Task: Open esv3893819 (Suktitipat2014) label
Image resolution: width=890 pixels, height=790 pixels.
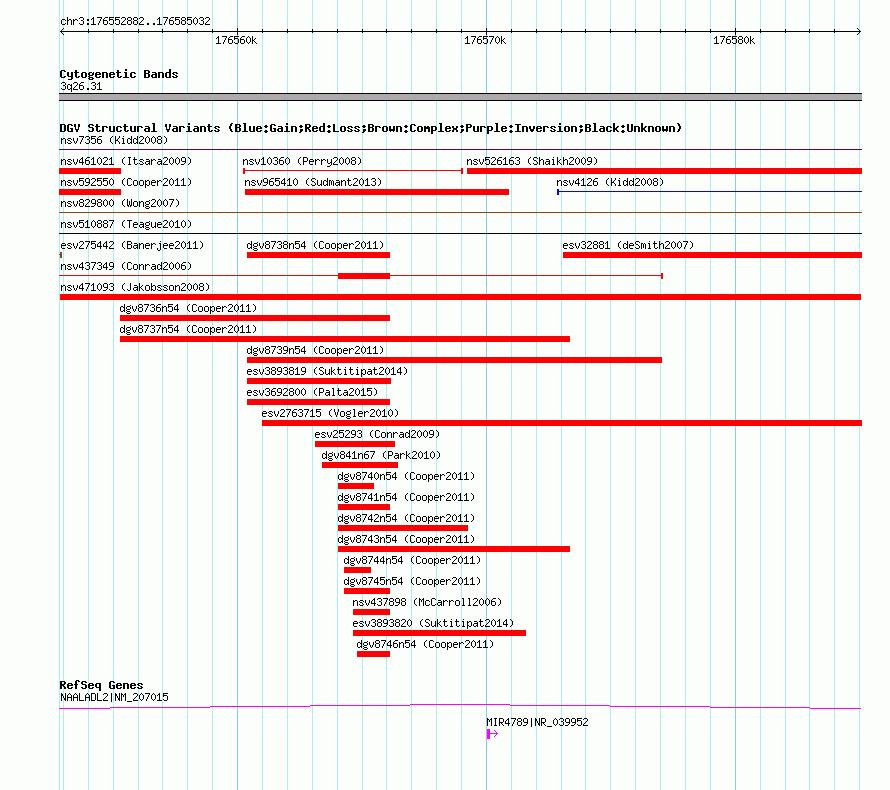Action: (327, 371)
